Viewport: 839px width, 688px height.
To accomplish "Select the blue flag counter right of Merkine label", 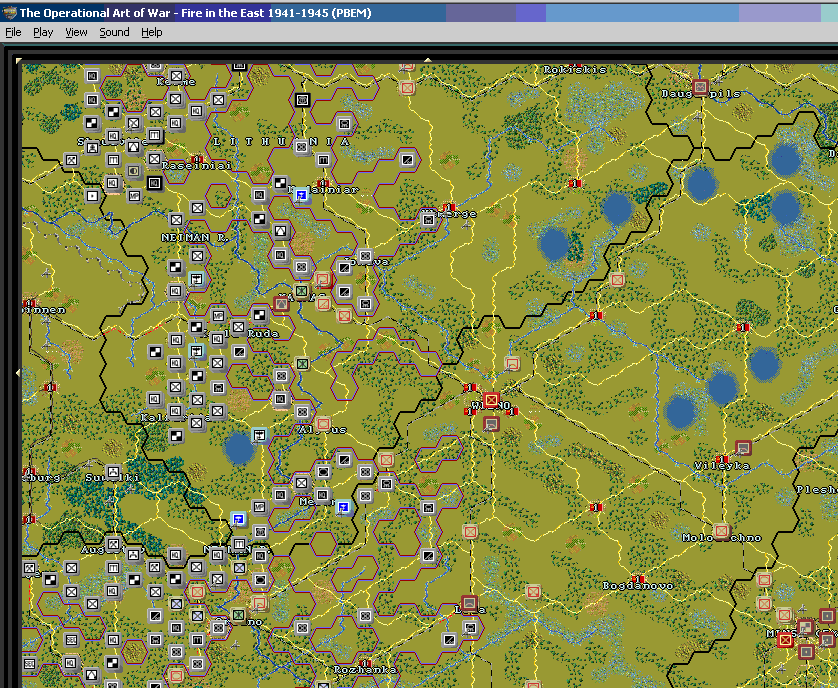I will coord(344,507).
